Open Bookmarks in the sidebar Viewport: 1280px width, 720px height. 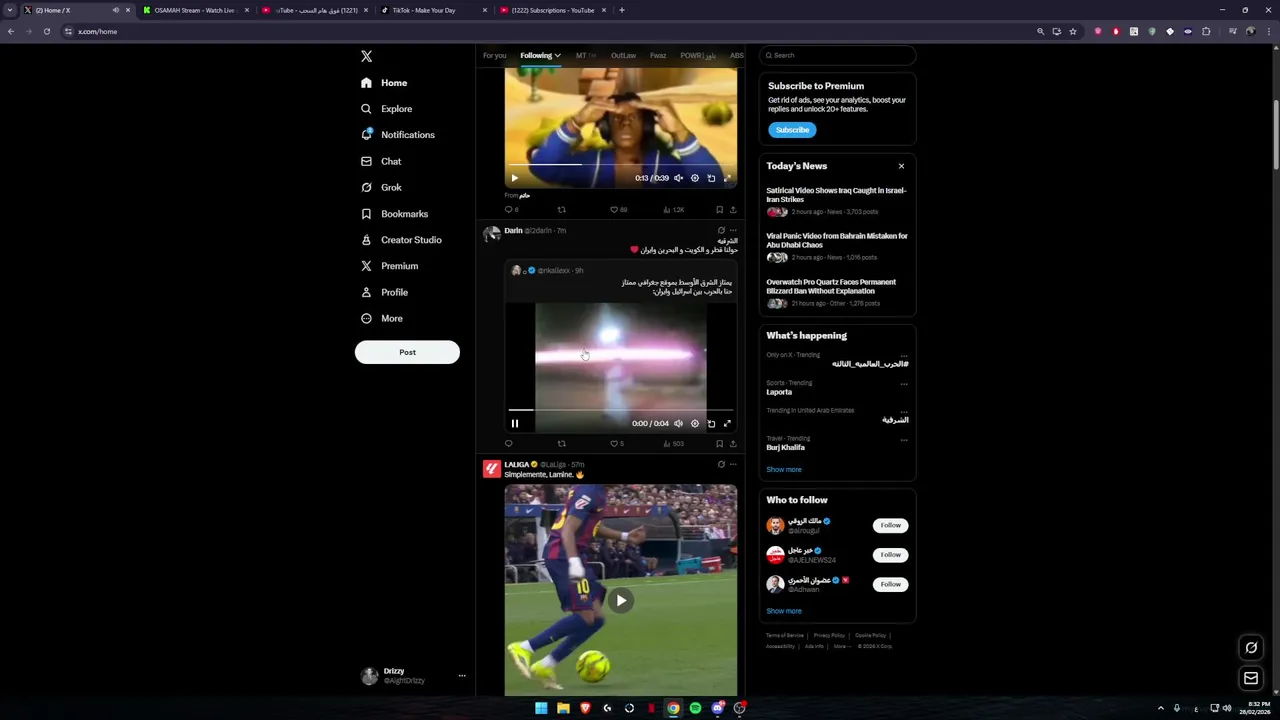point(394,214)
